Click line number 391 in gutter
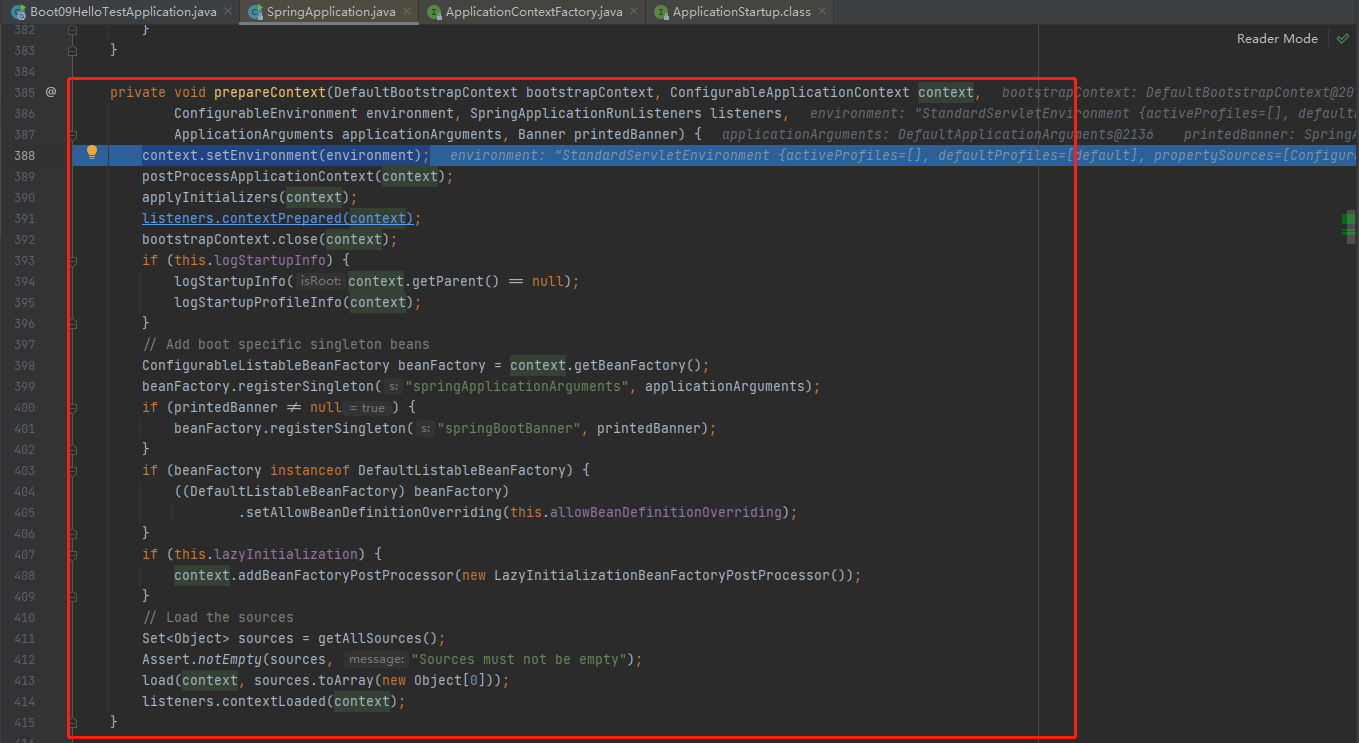 pos(24,218)
